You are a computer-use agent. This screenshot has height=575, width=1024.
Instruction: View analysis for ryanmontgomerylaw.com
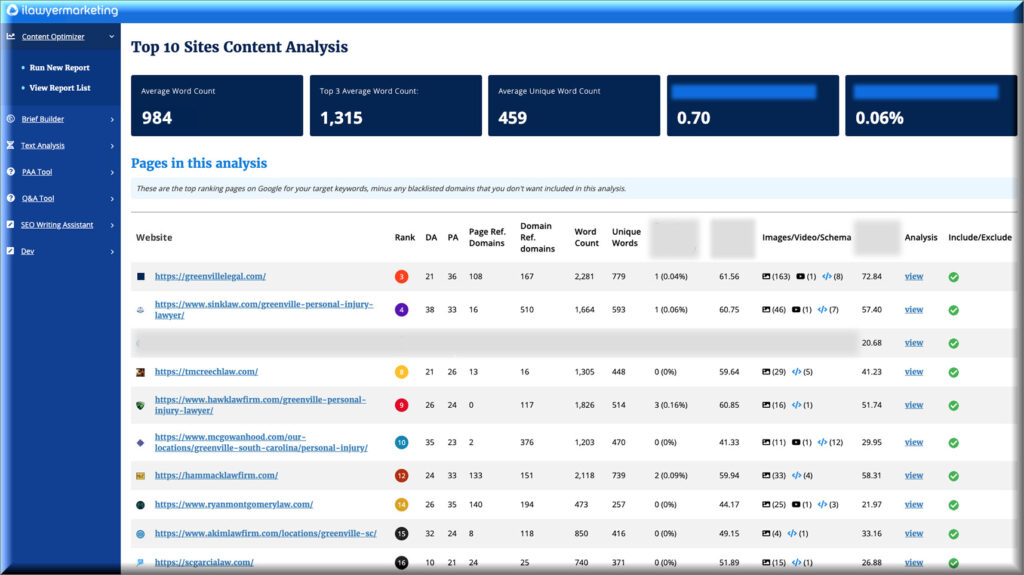click(914, 504)
